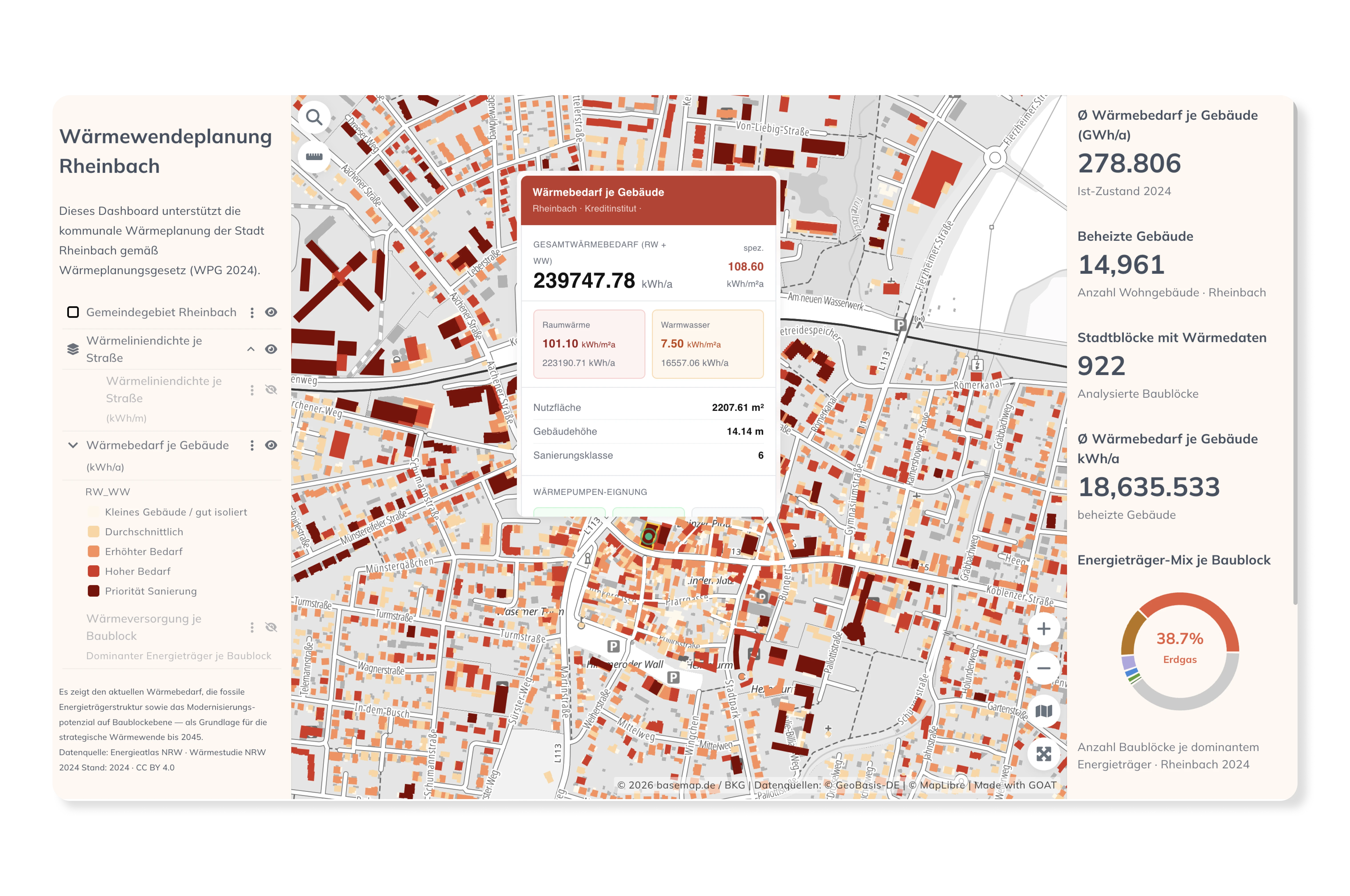This screenshot has height=896, width=1350.
Task: Collapse the Wärmebedarf je Gebäude legend
Action: click(73, 445)
